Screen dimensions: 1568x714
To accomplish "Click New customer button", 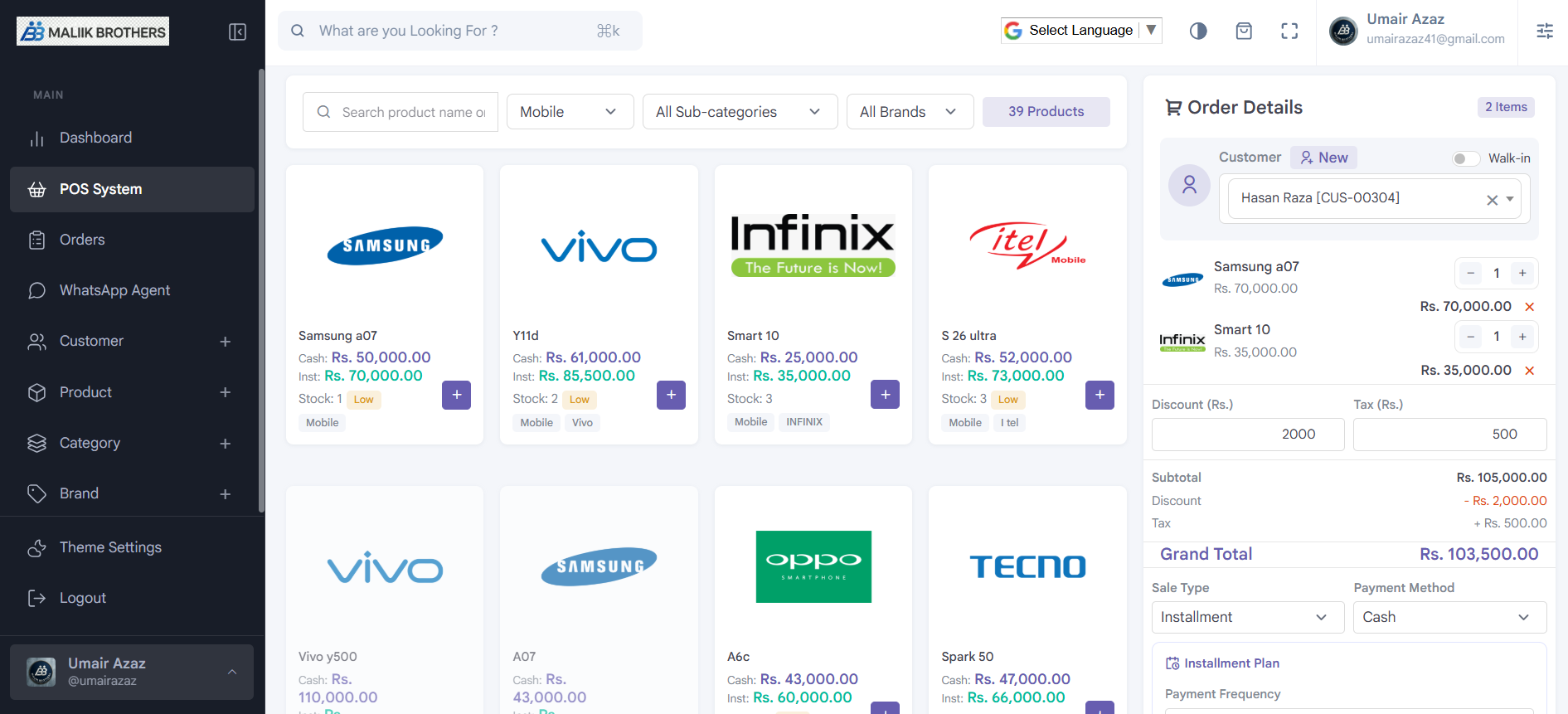I will (1323, 158).
